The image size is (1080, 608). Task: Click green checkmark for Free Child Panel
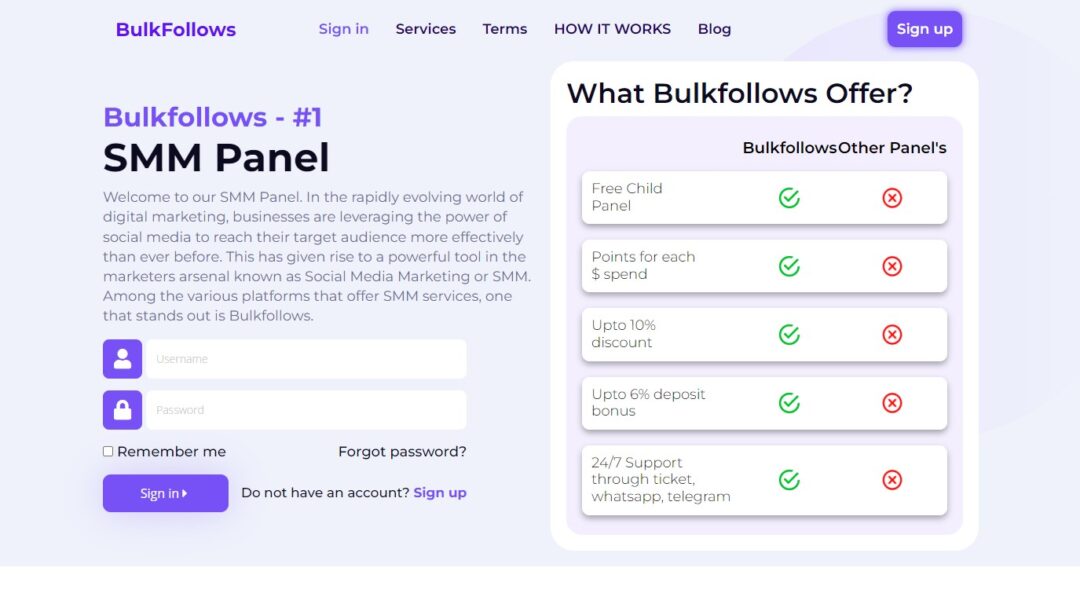(789, 198)
